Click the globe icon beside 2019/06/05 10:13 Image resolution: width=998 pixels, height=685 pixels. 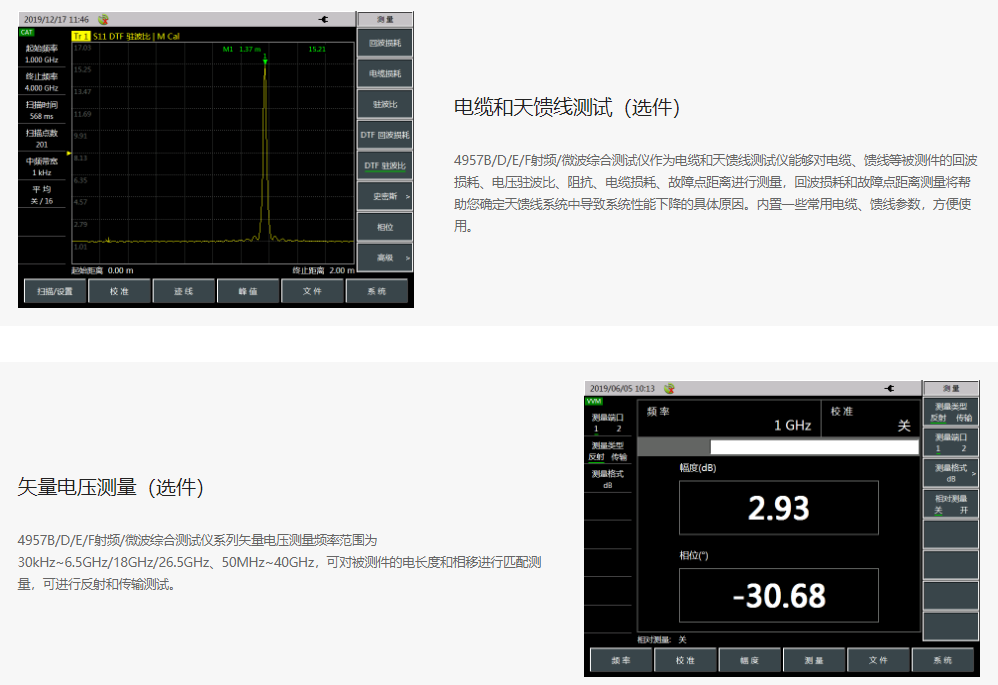click(x=669, y=388)
